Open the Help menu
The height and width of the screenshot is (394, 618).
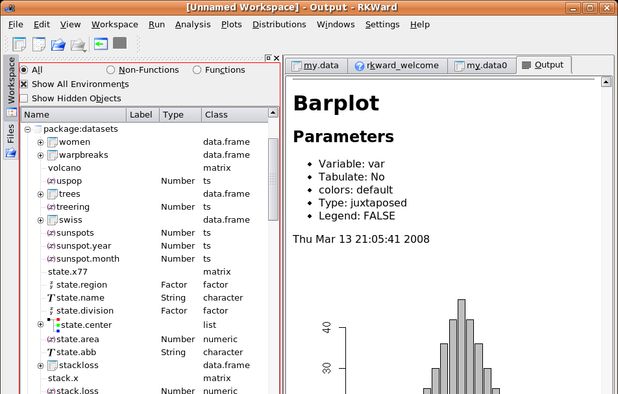click(420, 24)
